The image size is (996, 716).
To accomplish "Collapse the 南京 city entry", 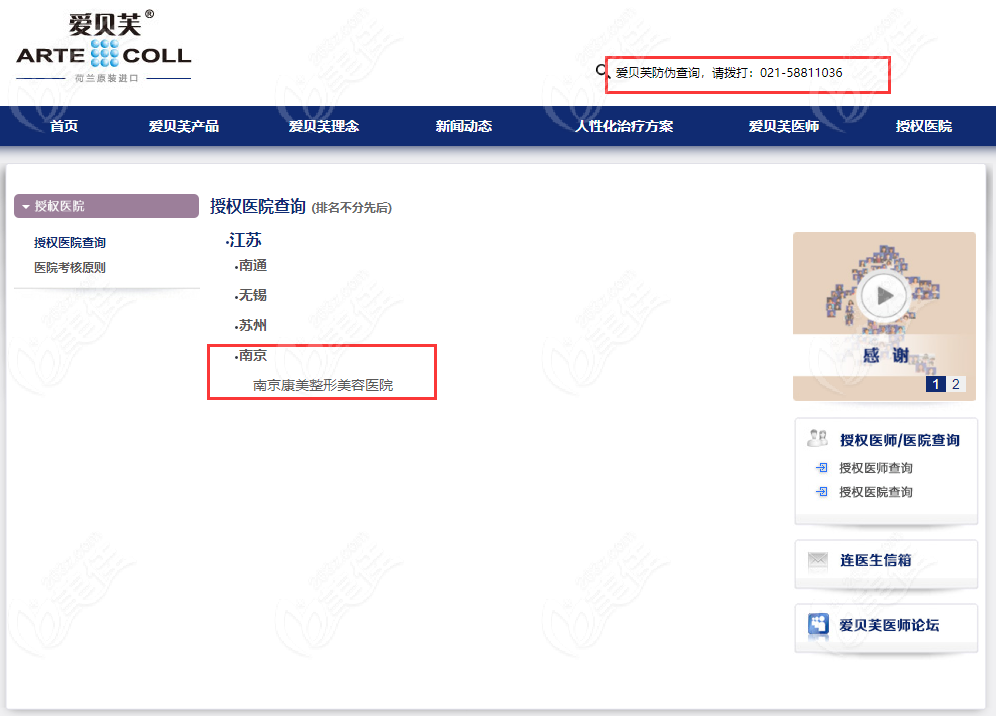I will click(251, 355).
